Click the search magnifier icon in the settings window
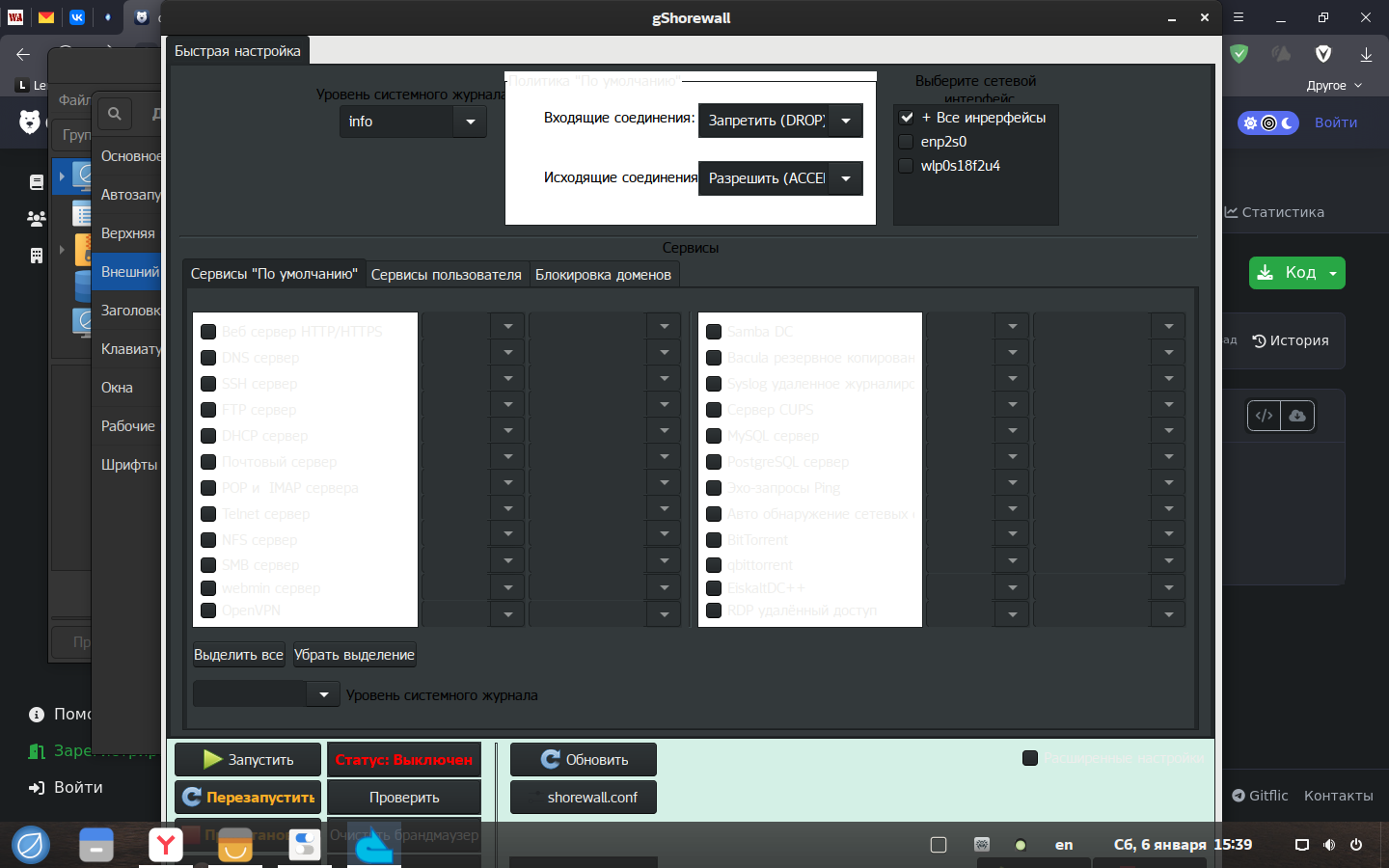This screenshot has width=1389, height=868. (114, 114)
